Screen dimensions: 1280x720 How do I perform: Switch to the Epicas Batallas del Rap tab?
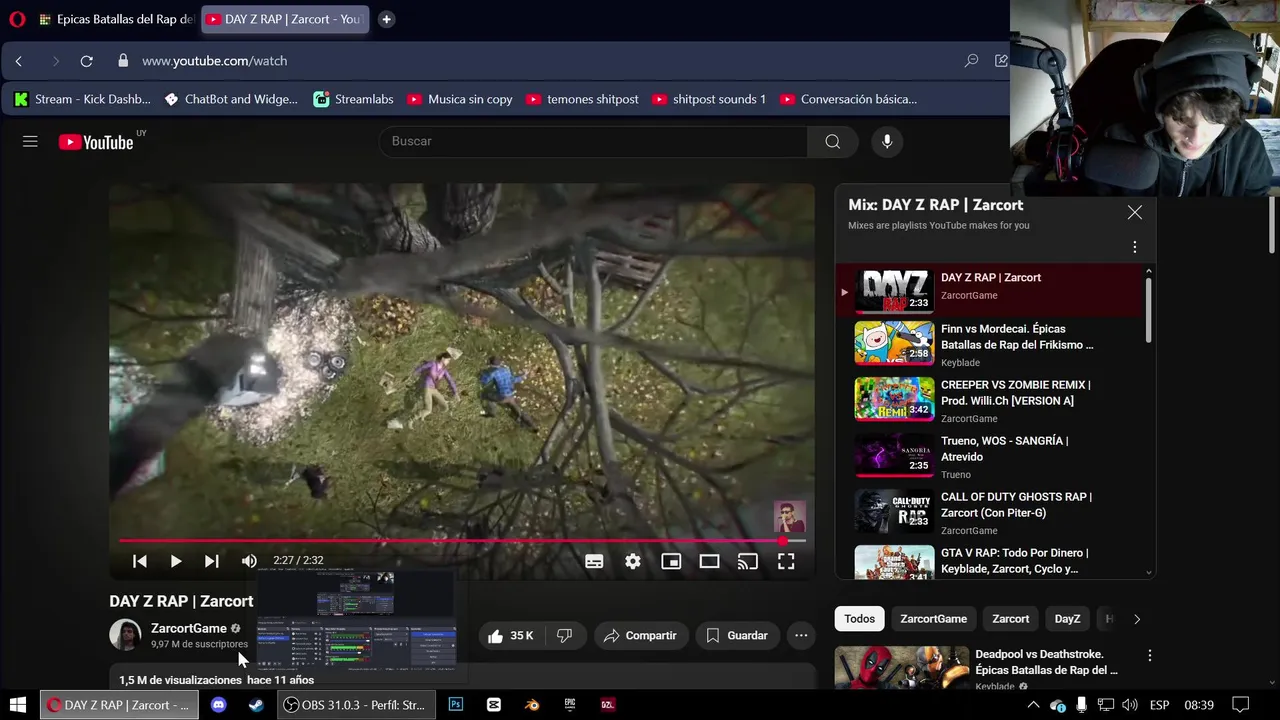pos(115,19)
